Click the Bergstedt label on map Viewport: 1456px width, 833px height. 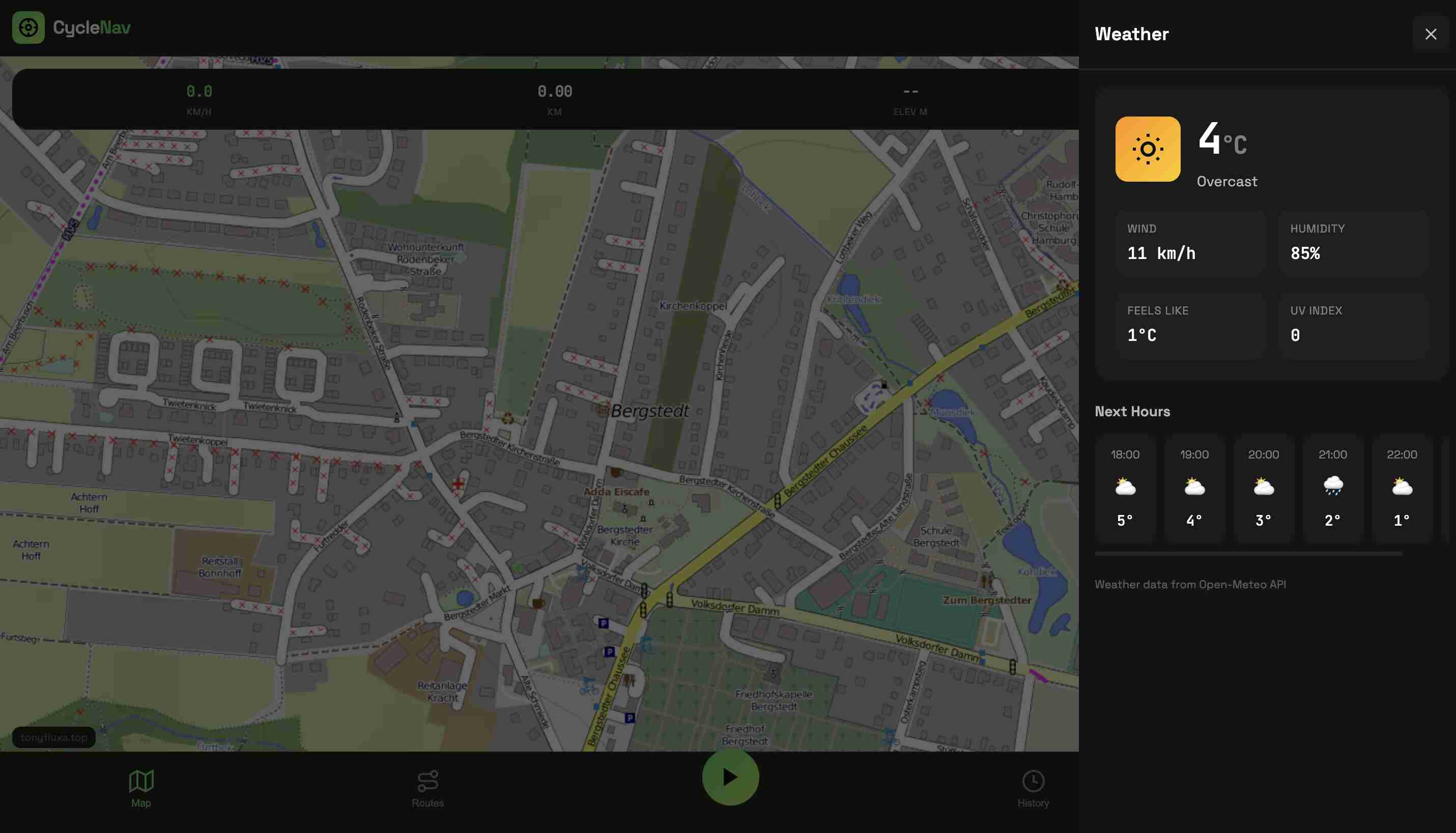point(649,411)
